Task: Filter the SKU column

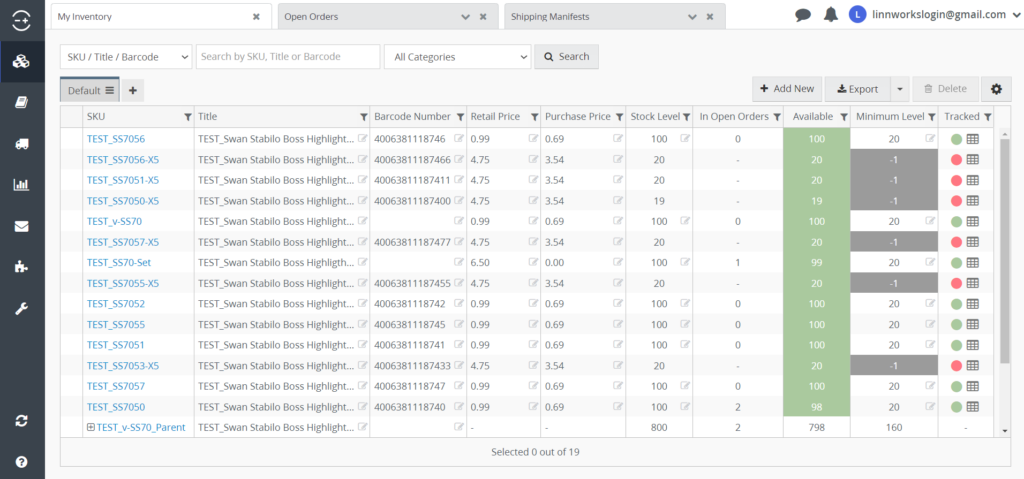Action: point(188,117)
